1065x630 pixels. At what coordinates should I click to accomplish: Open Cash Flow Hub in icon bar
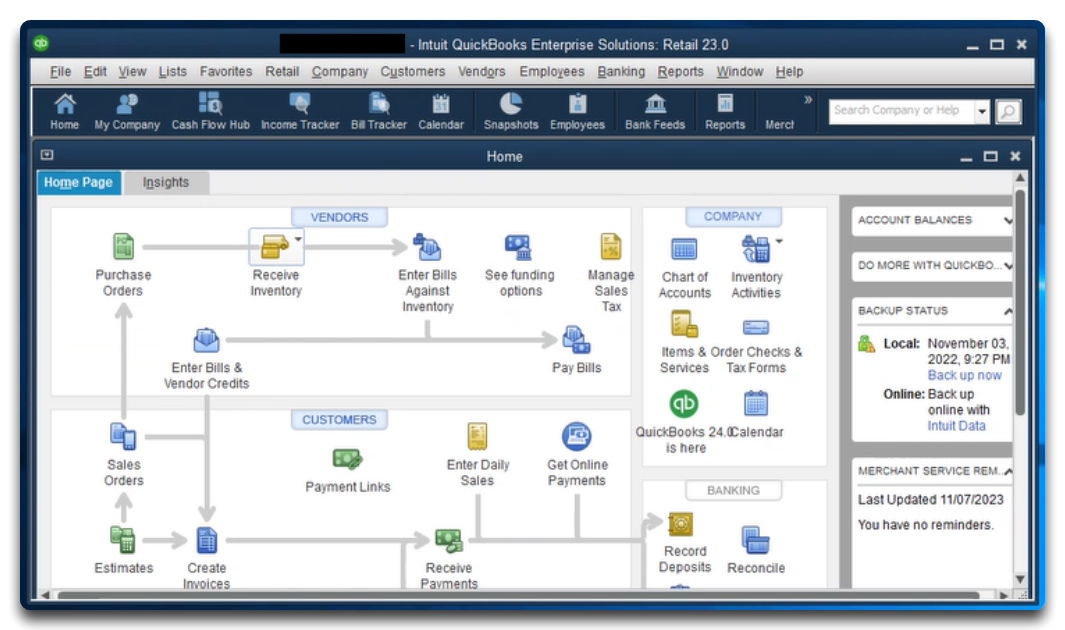click(211, 112)
